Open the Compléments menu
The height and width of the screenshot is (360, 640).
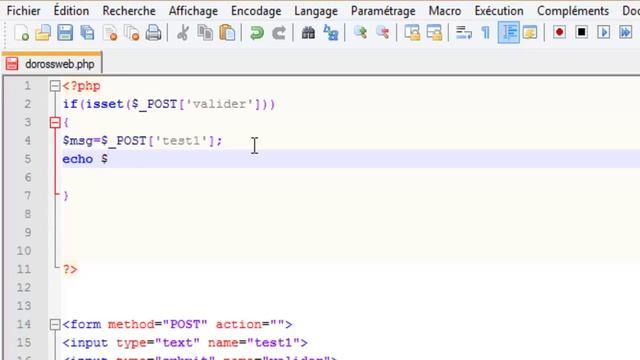pos(573,11)
